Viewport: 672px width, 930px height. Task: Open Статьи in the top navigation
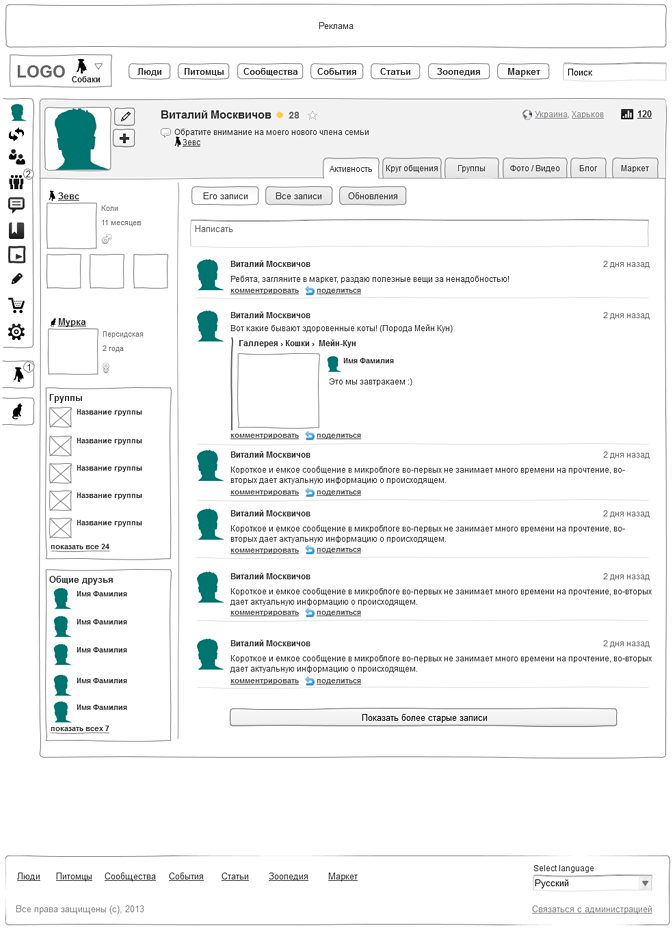(396, 71)
